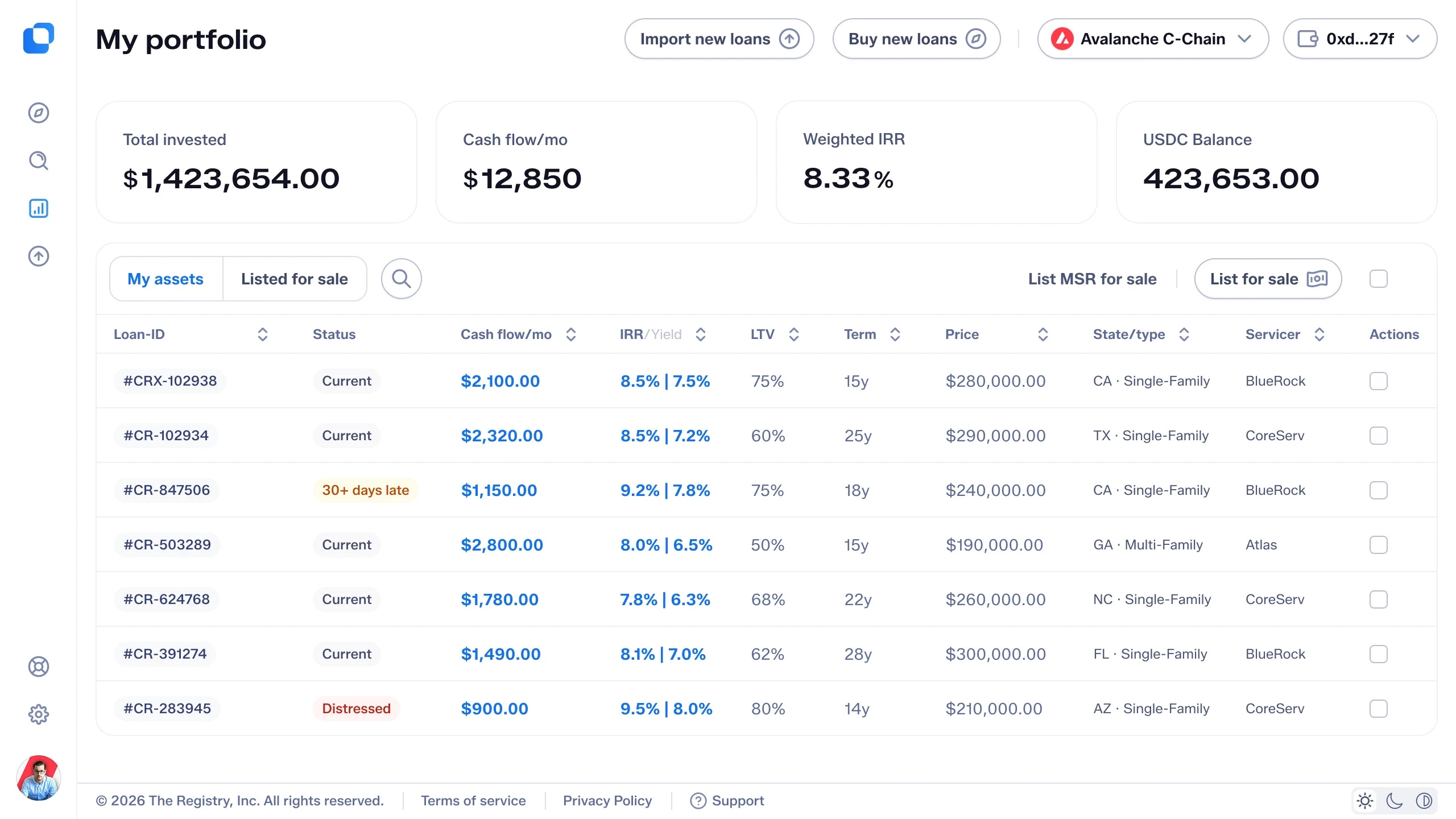Sort by Cash flow/mo column arrows
The width and height of the screenshot is (1456, 819).
571,334
